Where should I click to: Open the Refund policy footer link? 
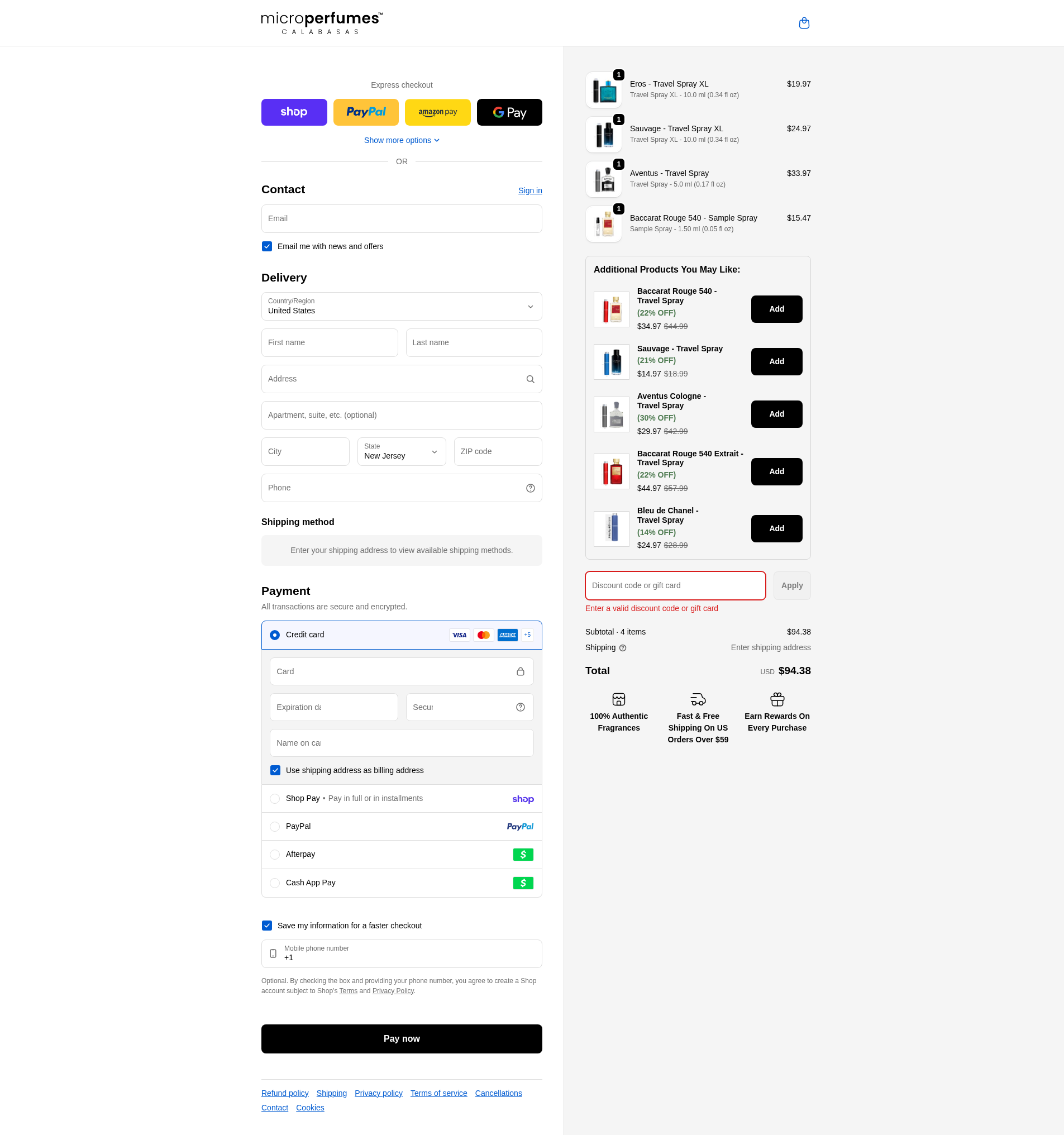pos(284,1093)
